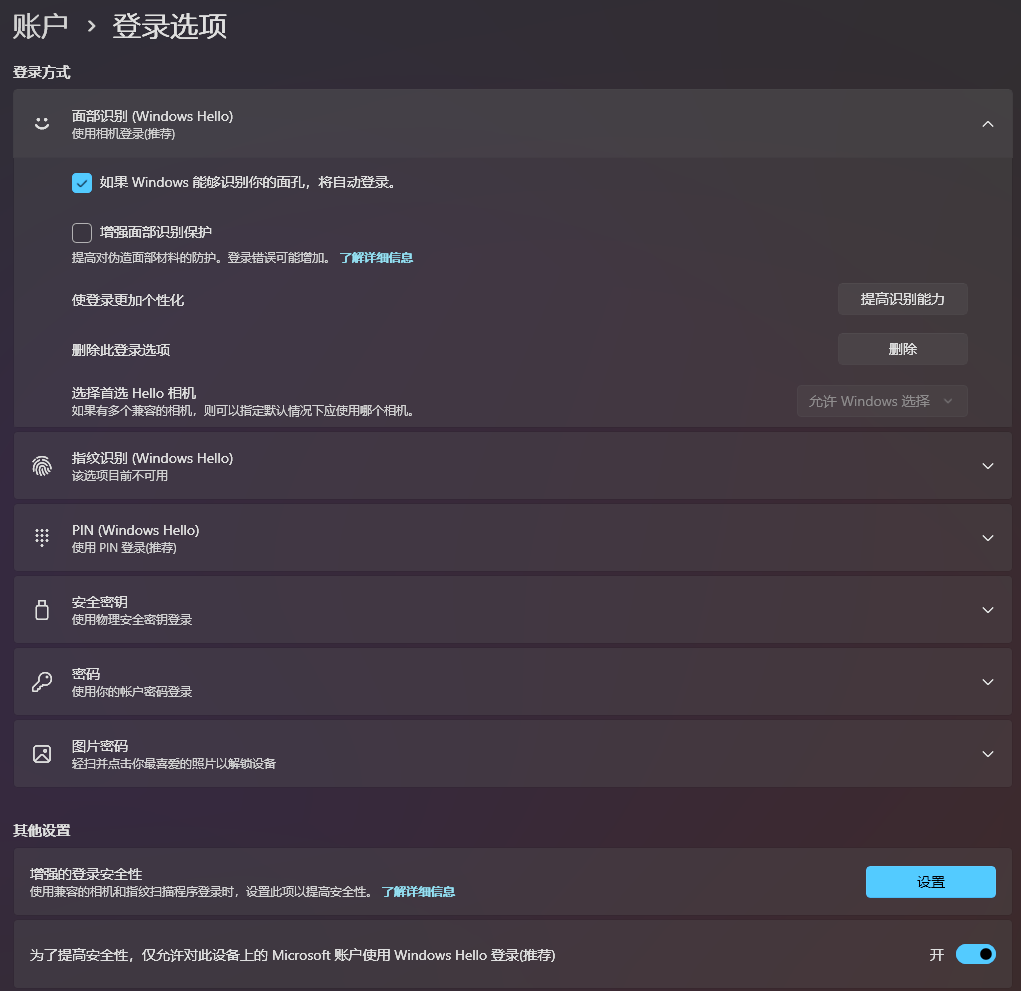Expand the PIN (Windows Hello) section
This screenshot has height=991, width=1021.
pyautogui.click(x=988, y=538)
